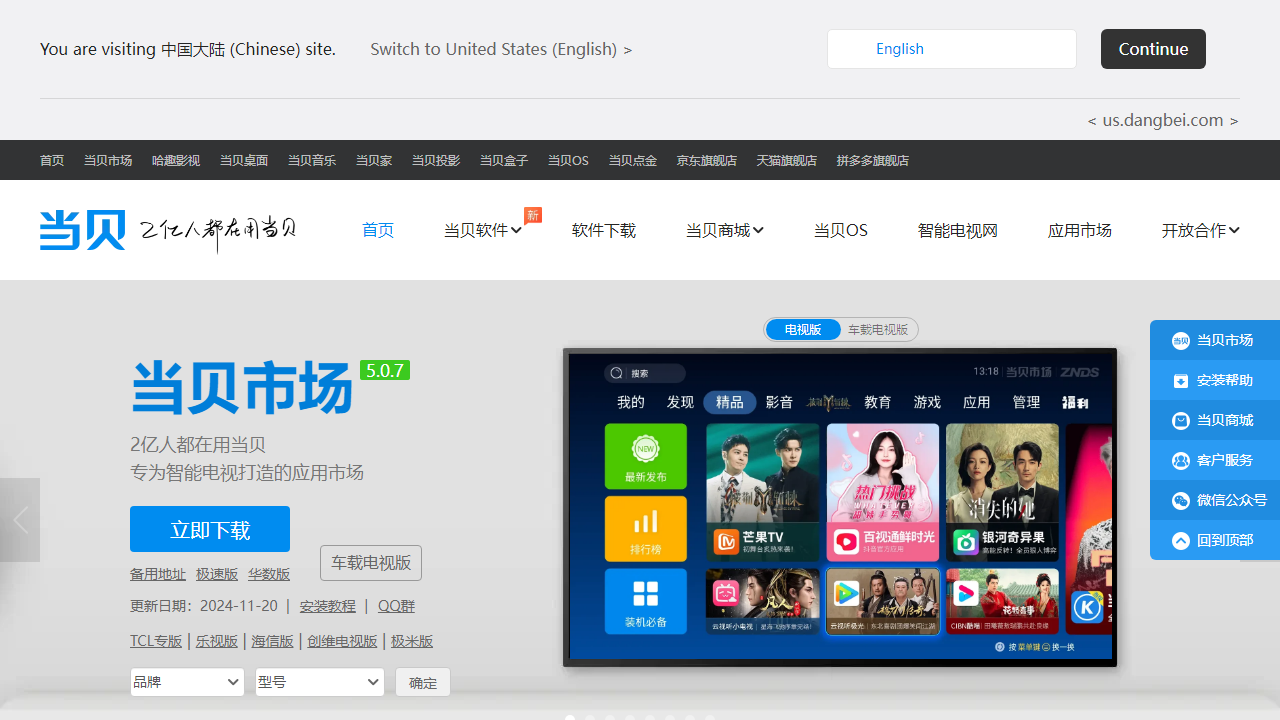Open 拼多多旗舰店 in top bar
The height and width of the screenshot is (720, 1280).
pos(873,160)
